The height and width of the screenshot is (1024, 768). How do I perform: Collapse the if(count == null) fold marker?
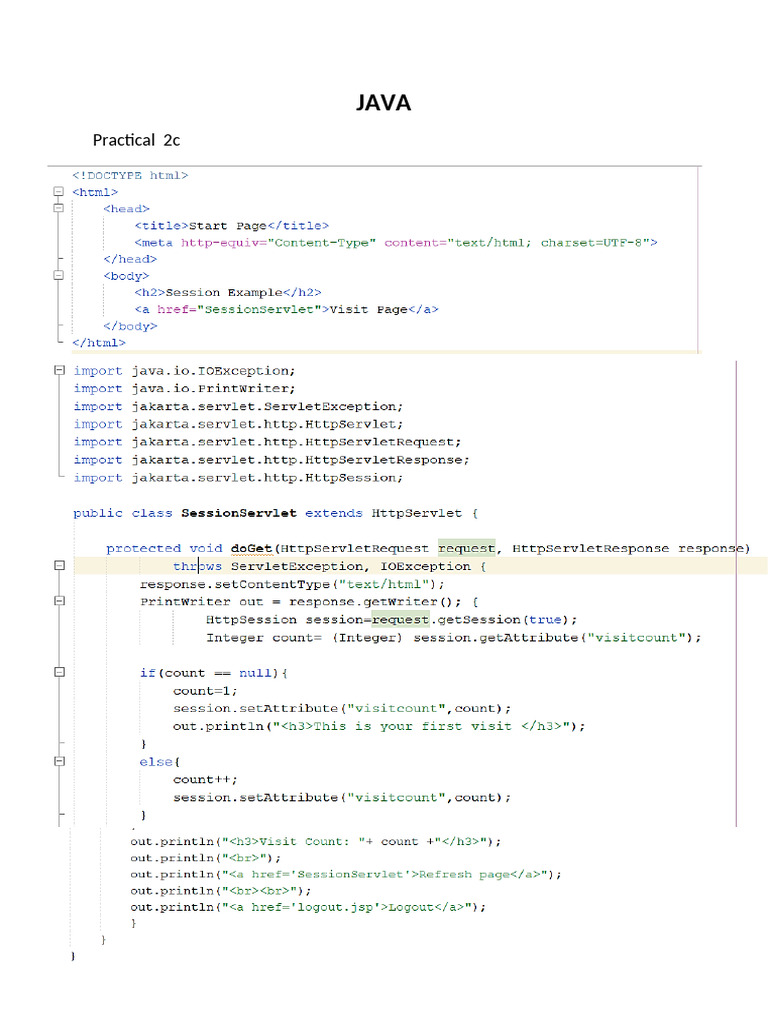59,672
